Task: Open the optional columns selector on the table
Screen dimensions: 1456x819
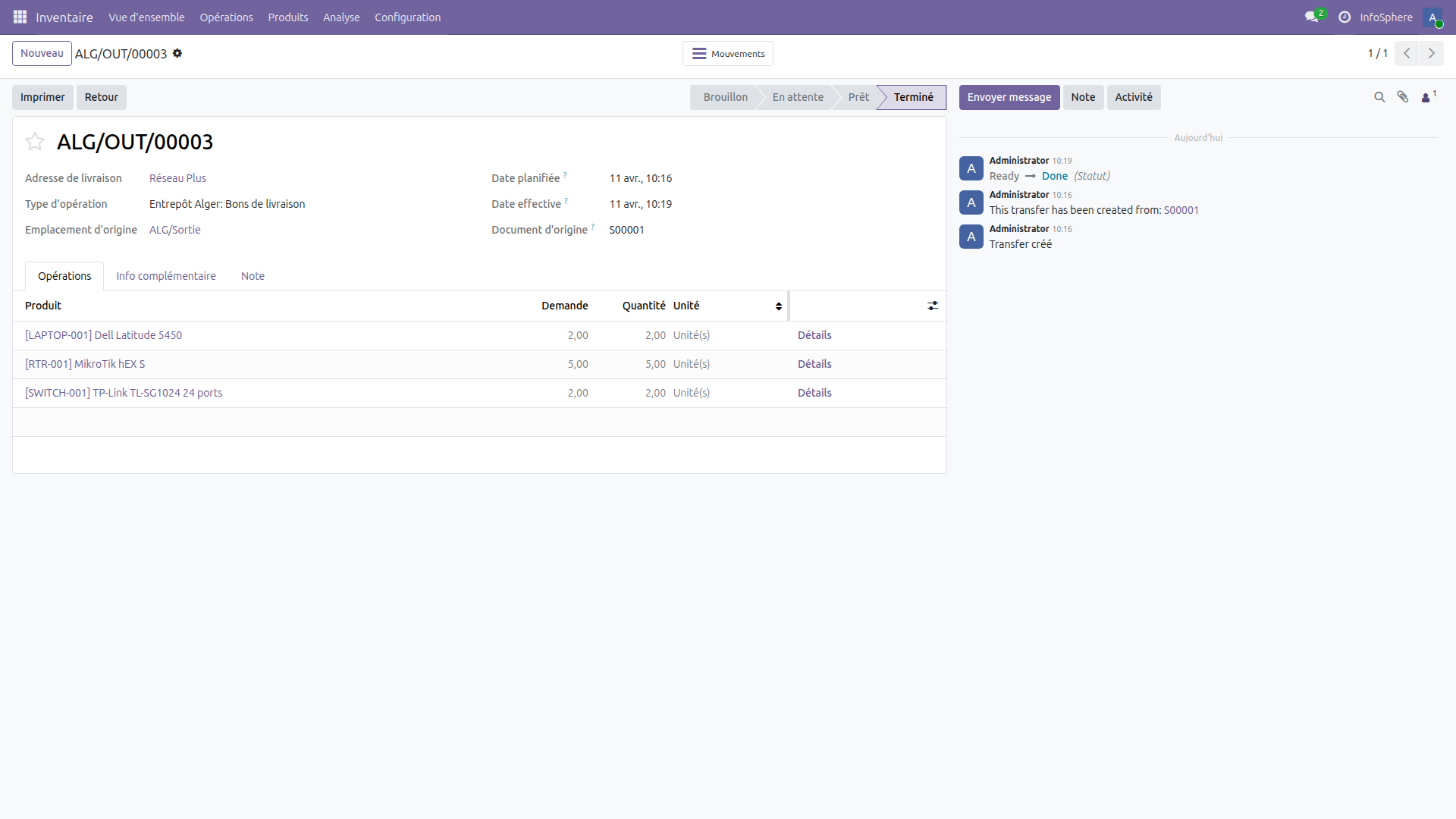Action: (x=932, y=306)
